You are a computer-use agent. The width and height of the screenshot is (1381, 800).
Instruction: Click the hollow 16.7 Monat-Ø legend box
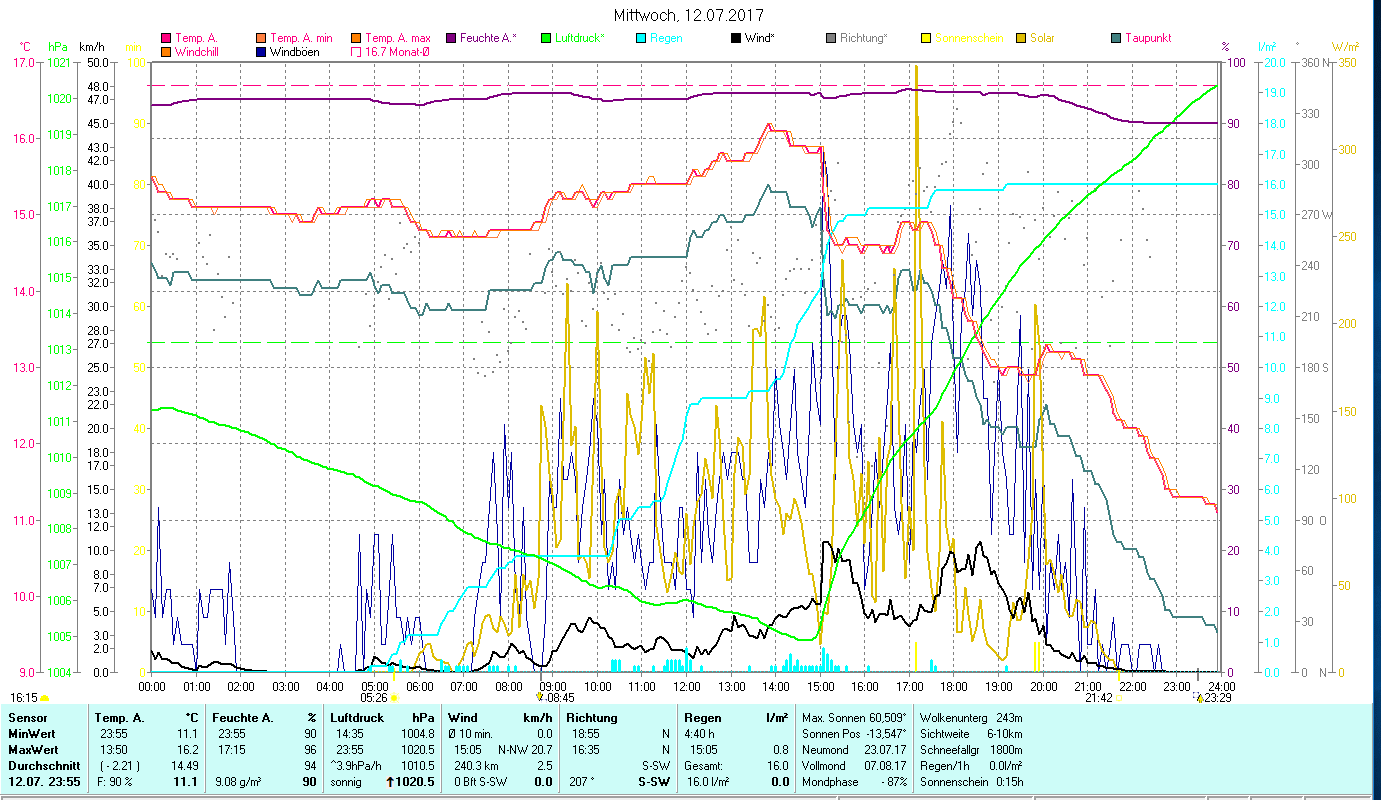click(356, 51)
